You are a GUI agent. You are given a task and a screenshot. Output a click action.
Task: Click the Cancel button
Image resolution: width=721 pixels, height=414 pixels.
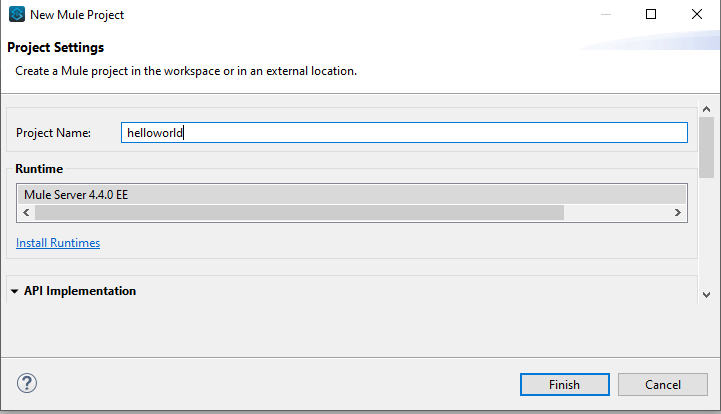click(x=662, y=384)
